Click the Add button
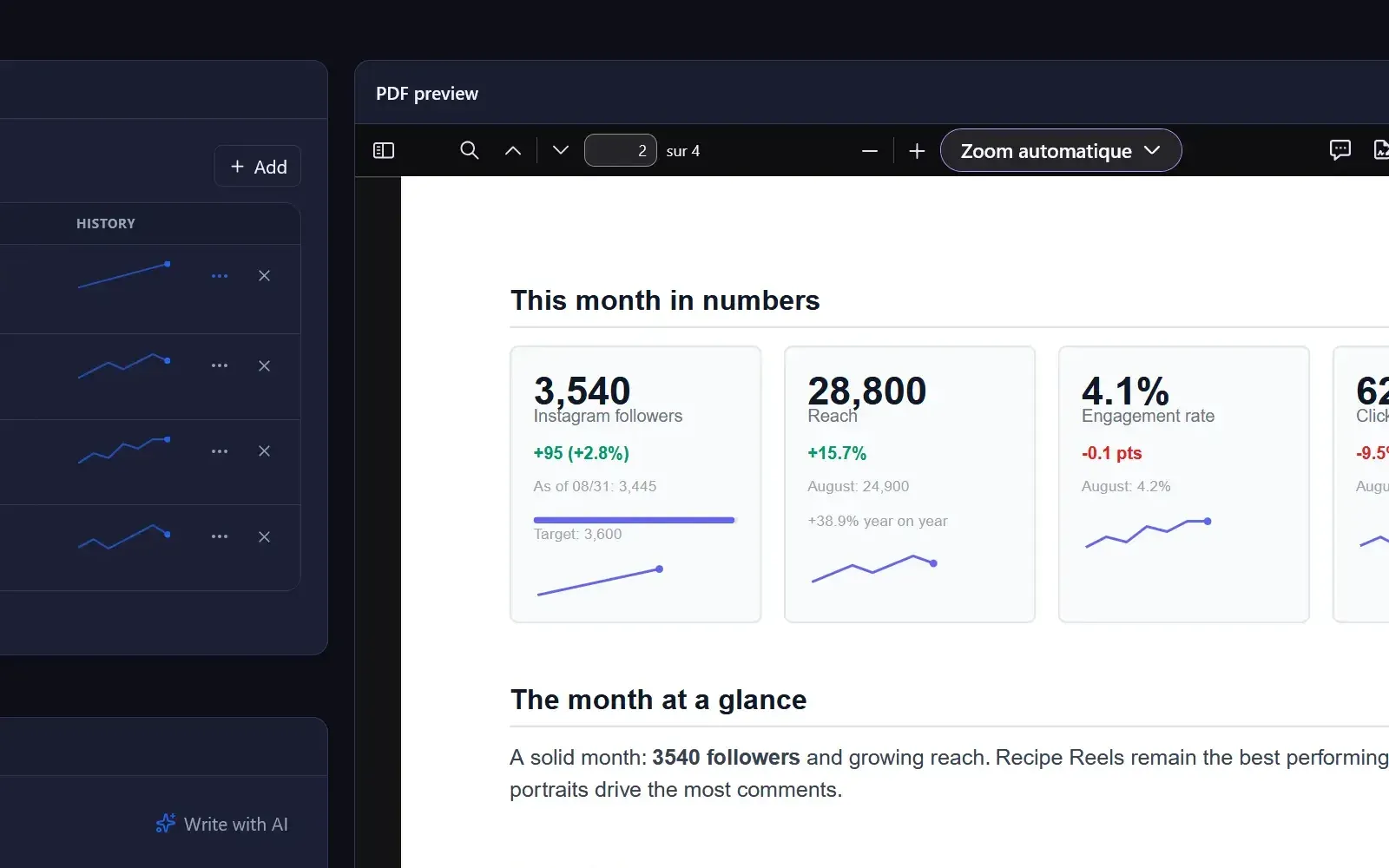This screenshot has height=868, width=1389. 258,167
